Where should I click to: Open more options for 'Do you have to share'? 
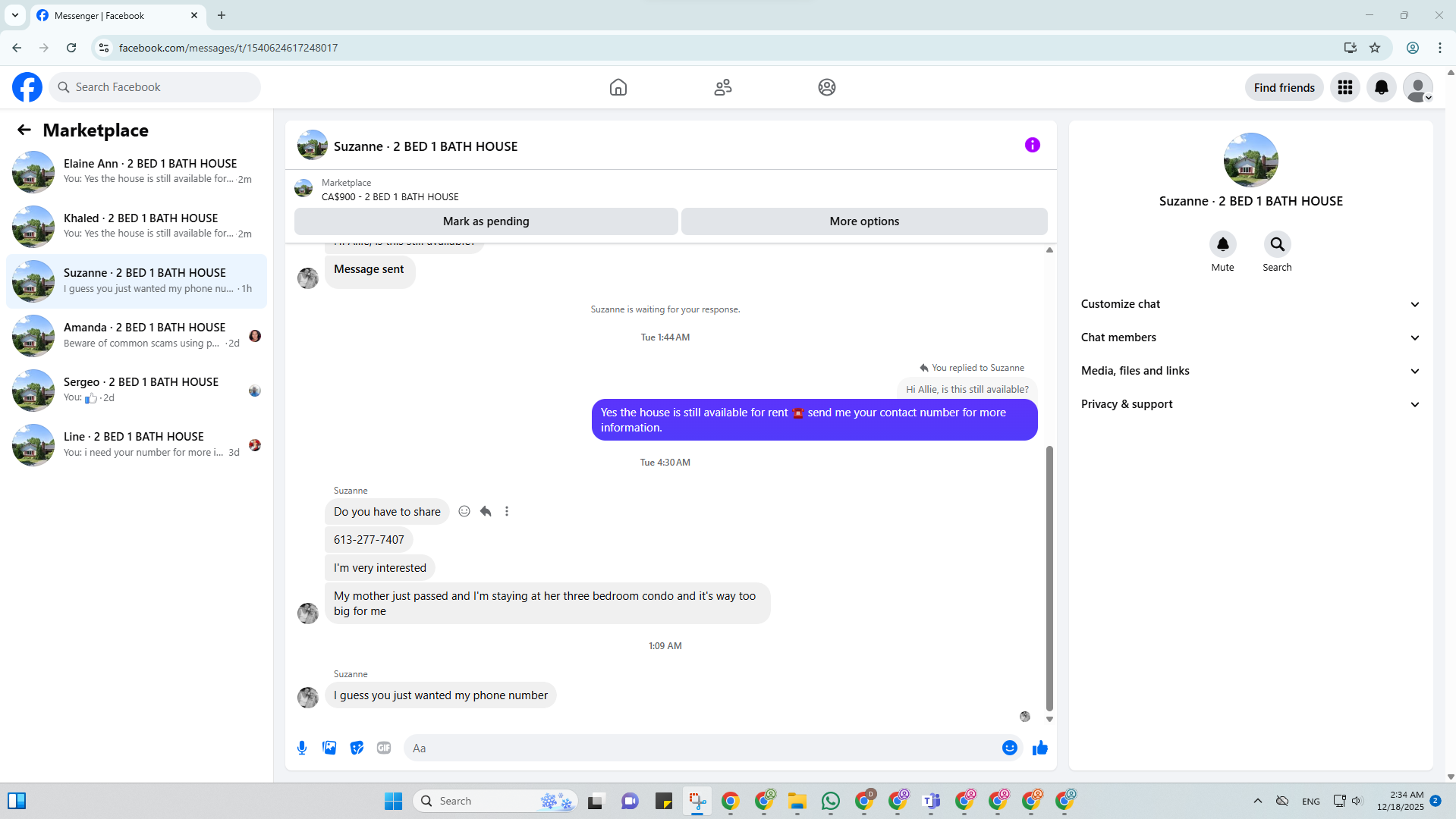507,511
